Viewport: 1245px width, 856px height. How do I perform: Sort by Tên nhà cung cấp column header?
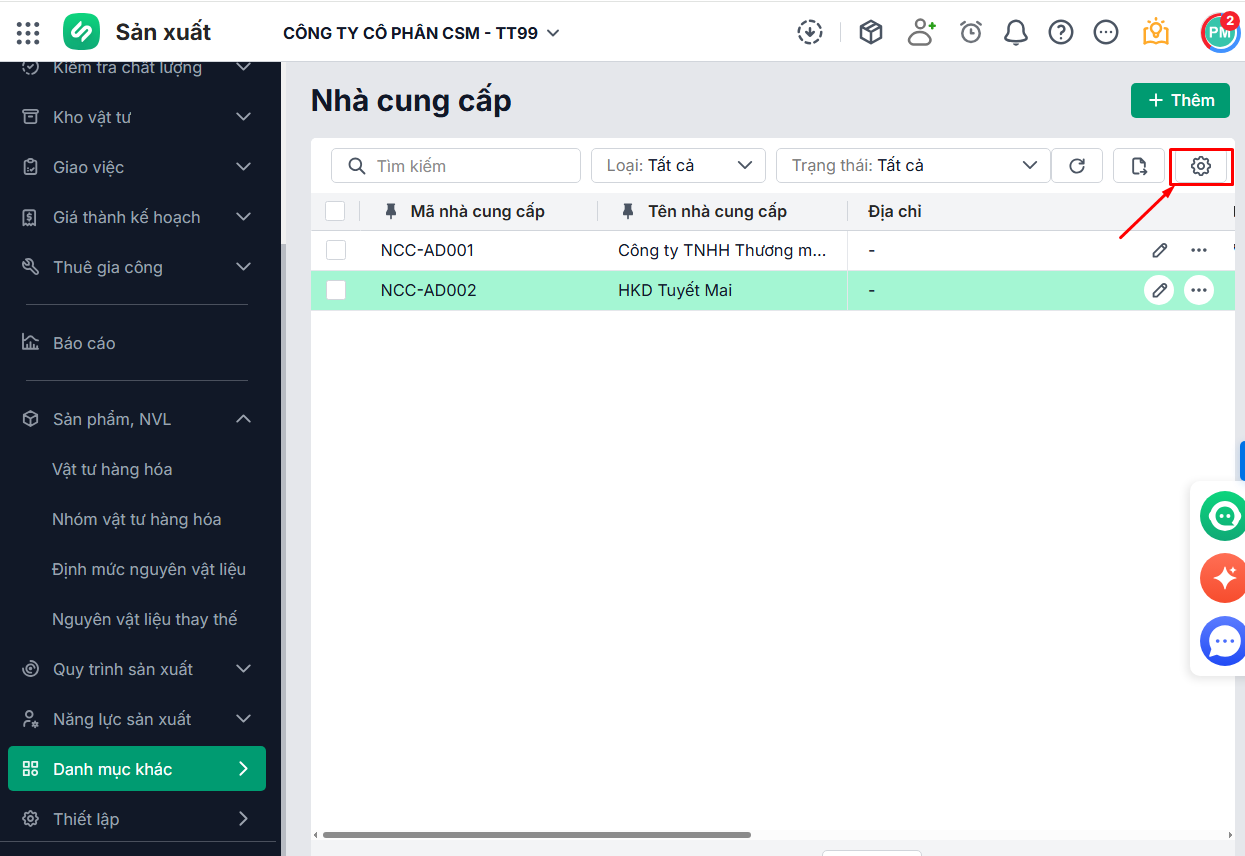click(717, 211)
